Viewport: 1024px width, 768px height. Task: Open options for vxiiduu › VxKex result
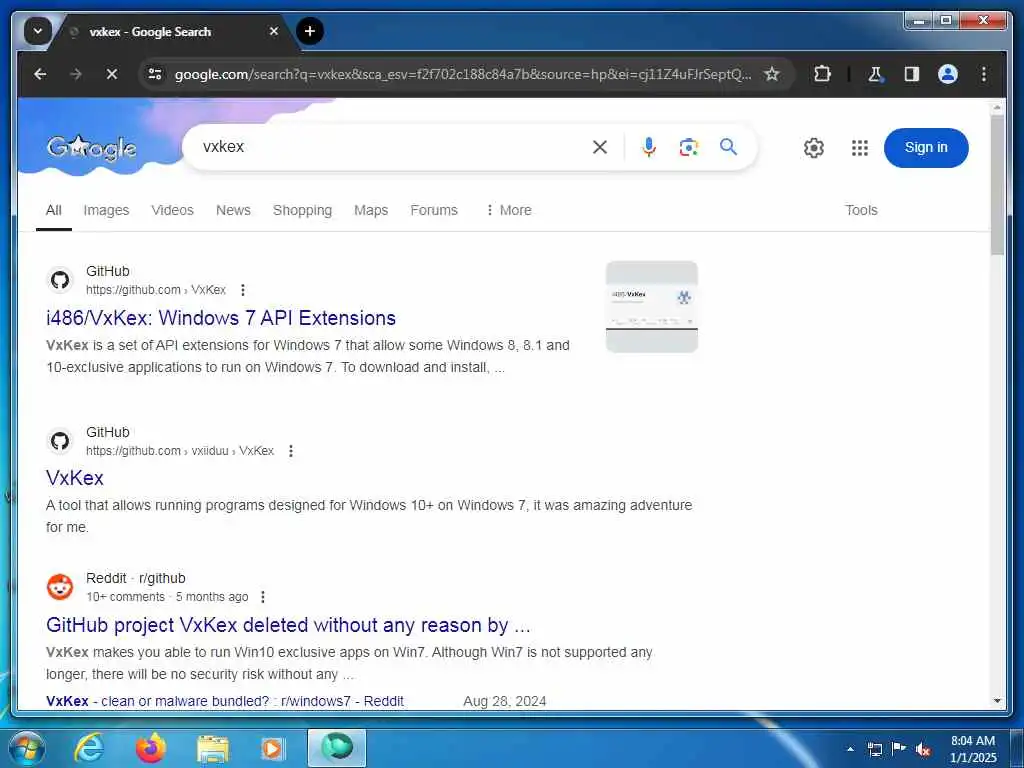click(x=291, y=451)
